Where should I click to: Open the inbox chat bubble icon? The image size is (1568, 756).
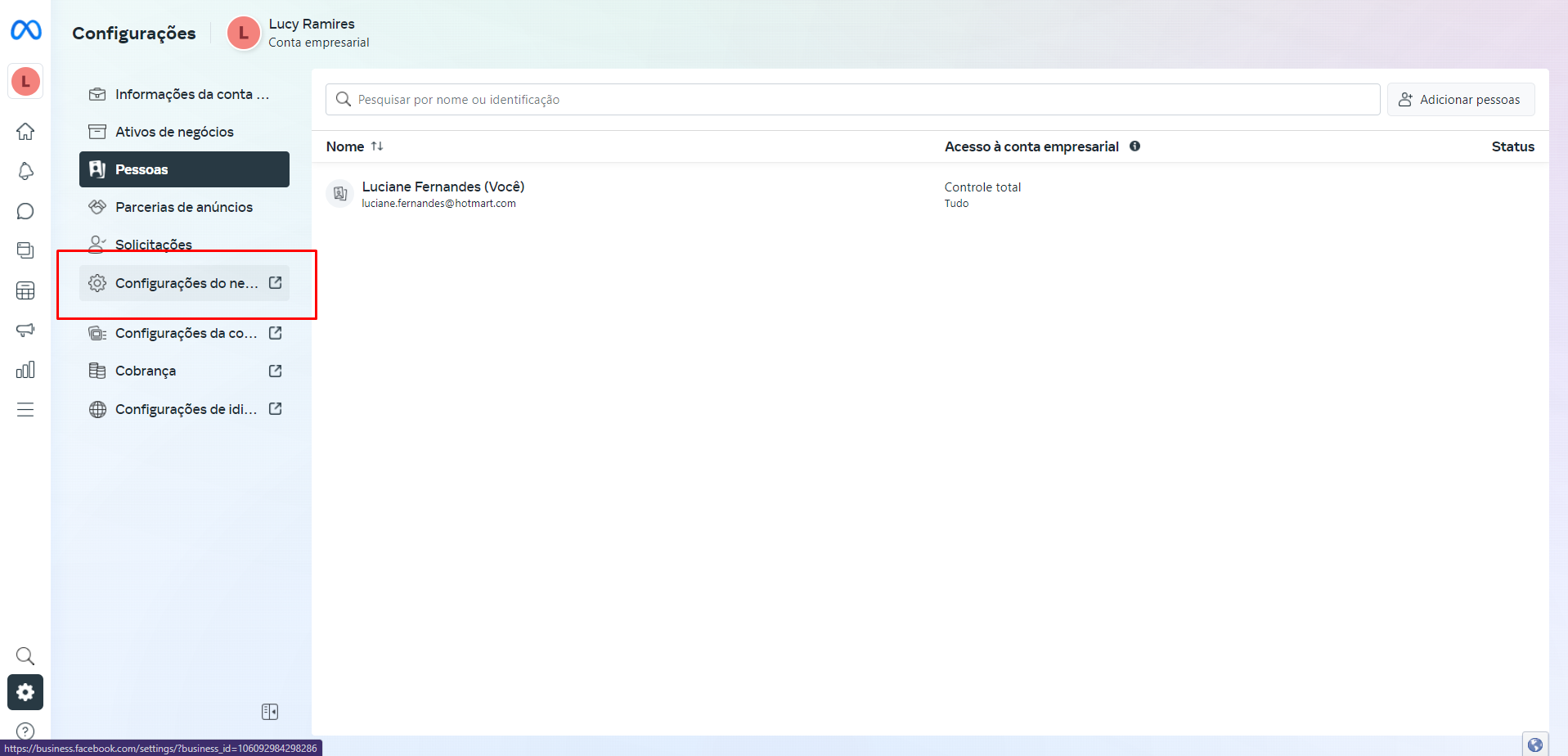click(x=25, y=211)
